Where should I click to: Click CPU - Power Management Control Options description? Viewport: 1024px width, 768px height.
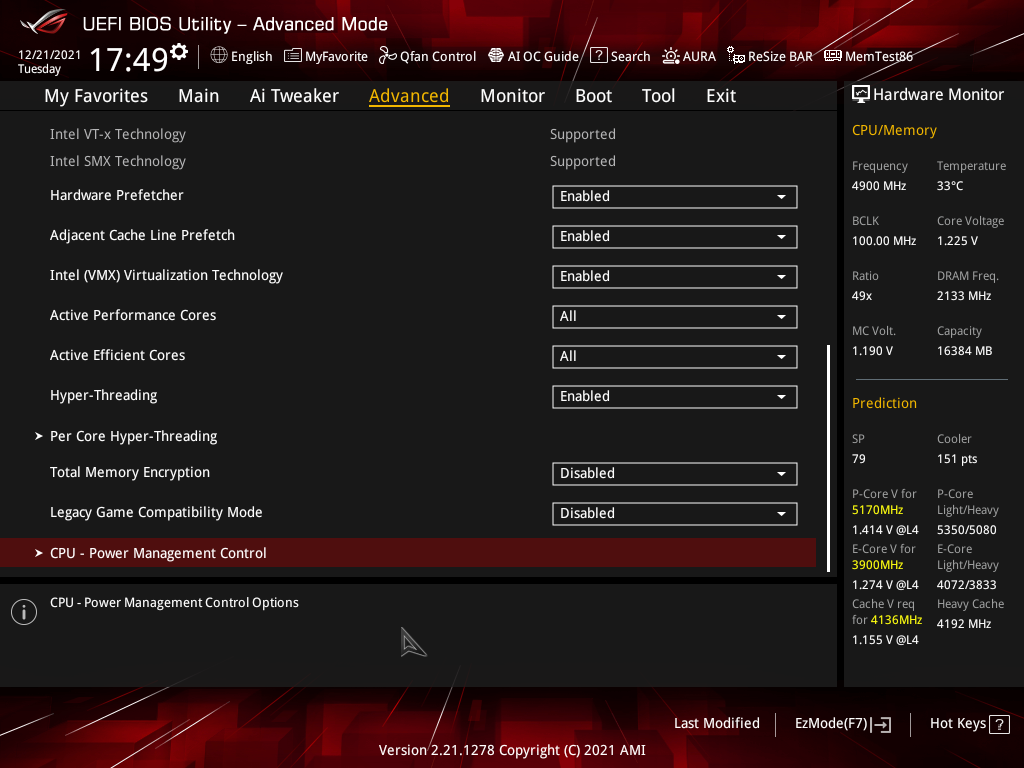pyautogui.click(x=174, y=603)
